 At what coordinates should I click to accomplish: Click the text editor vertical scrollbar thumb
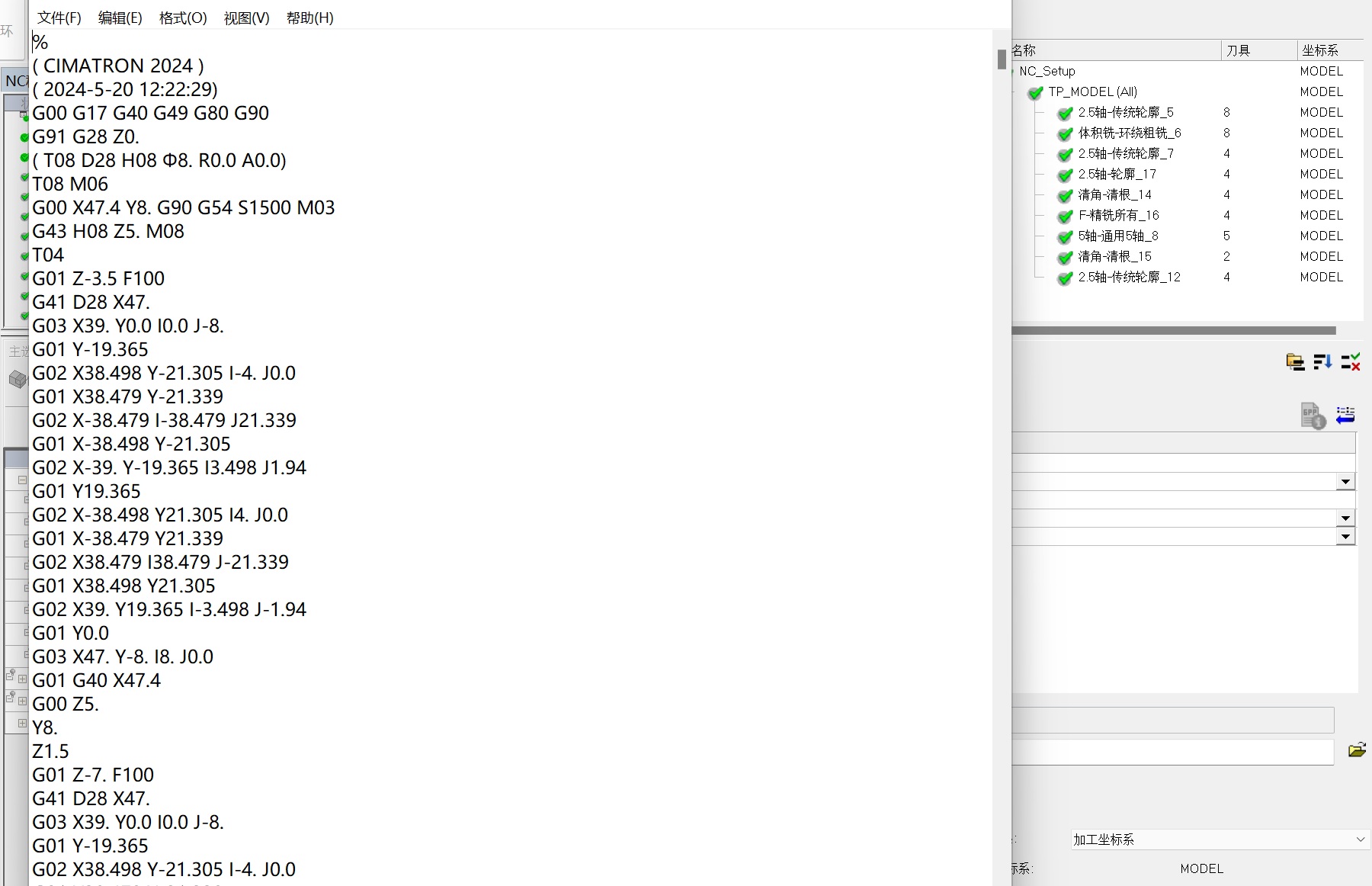[1002, 59]
